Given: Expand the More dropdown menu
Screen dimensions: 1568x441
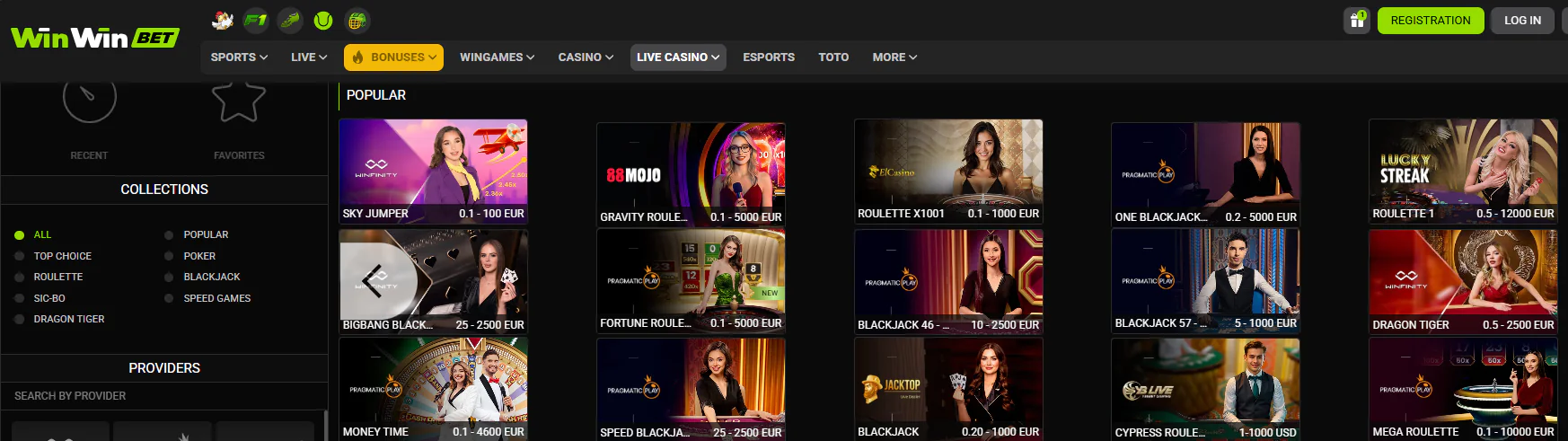Looking at the screenshot, I should [894, 57].
